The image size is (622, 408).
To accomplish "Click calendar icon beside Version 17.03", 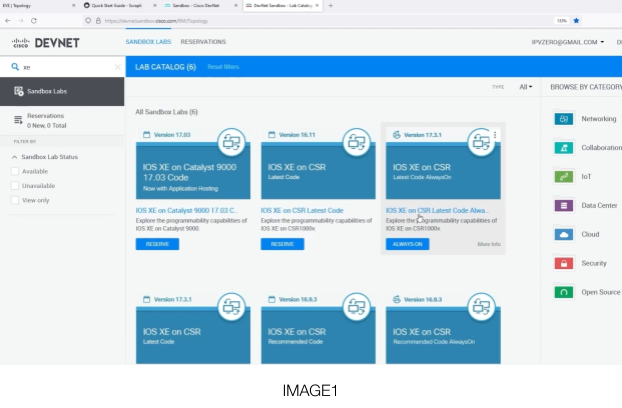I will click(146, 135).
